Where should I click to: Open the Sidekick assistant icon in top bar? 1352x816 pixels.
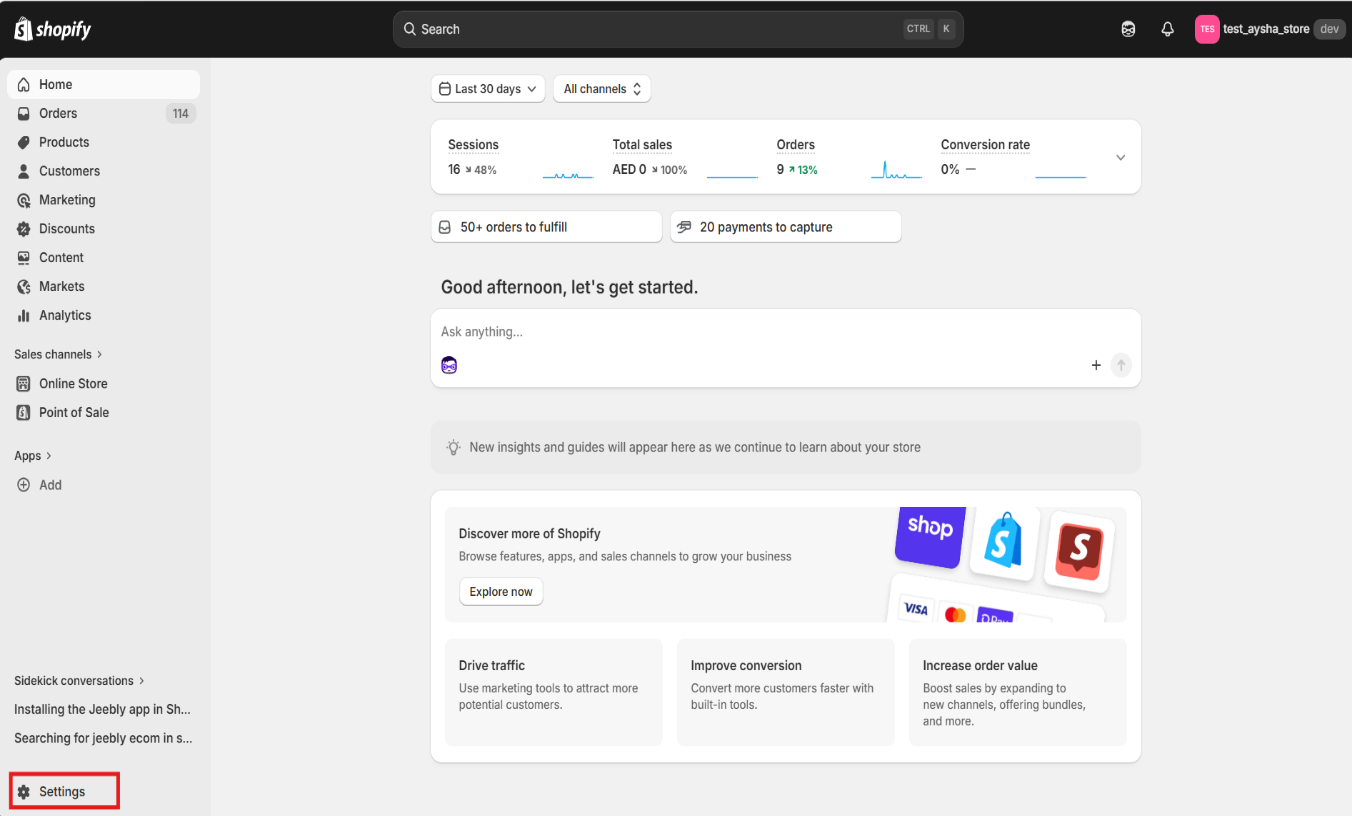point(1128,29)
